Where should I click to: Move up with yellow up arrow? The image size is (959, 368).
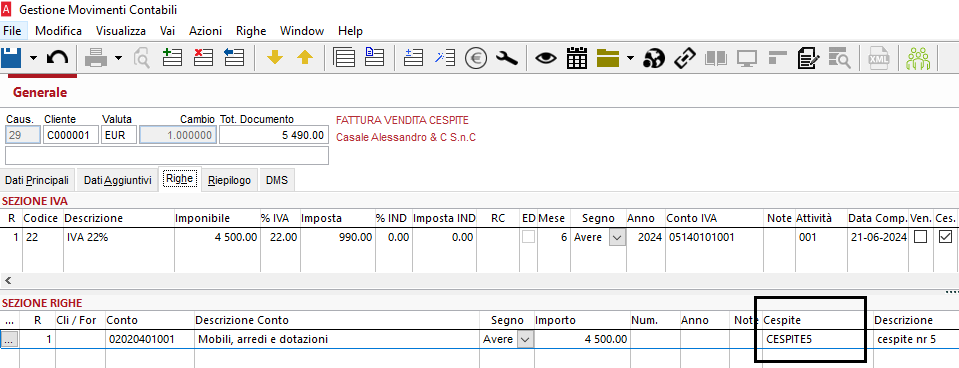(x=305, y=57)
